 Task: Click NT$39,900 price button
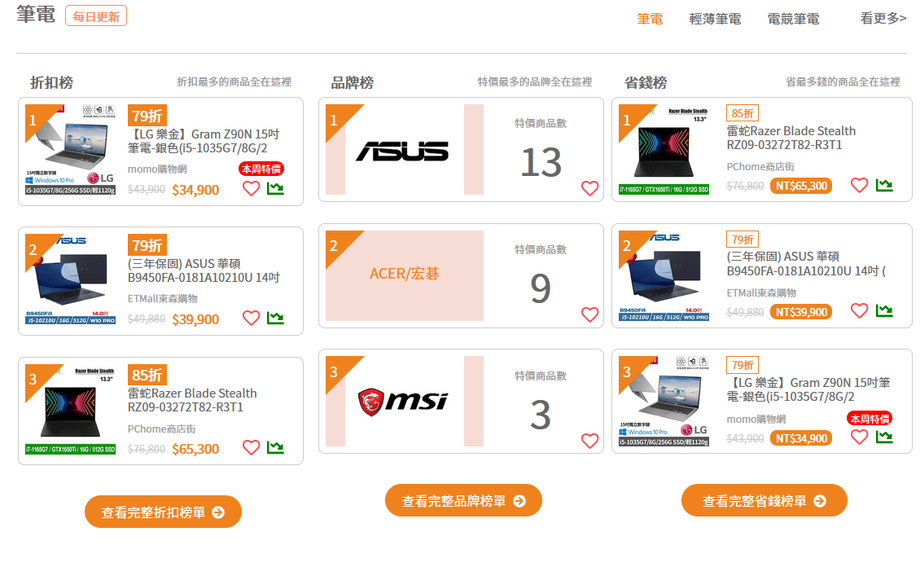pos(801,312)
